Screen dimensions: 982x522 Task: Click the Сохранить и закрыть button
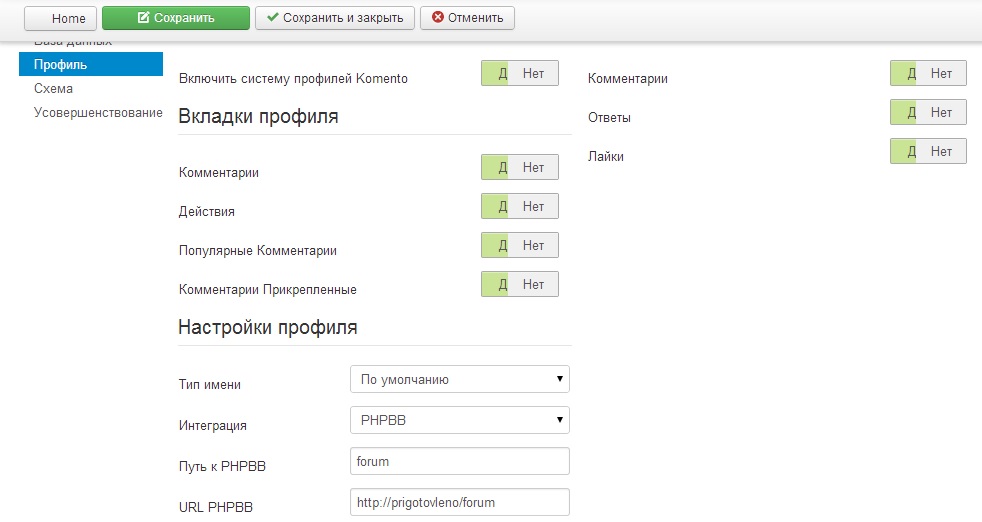coord(335,18)
